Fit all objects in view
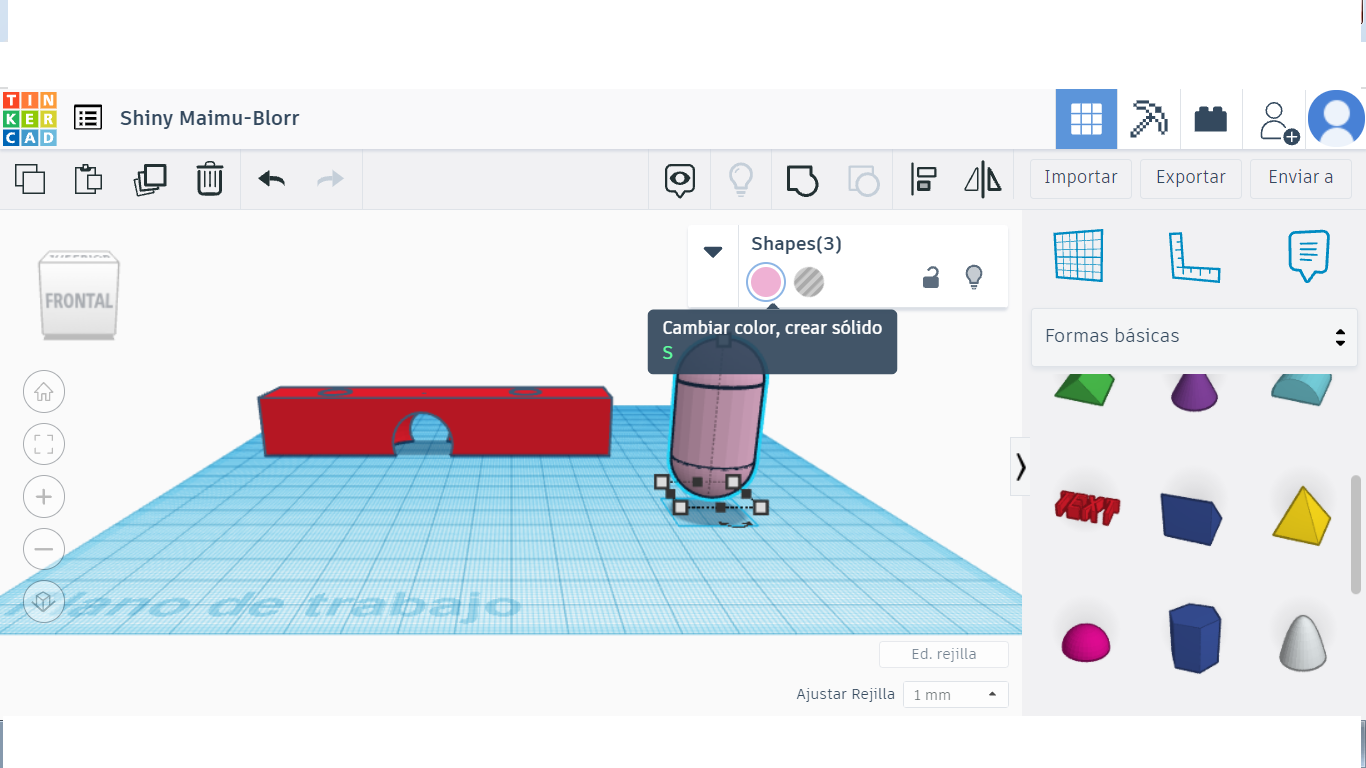Image resolution: width=1366 pixels, height=768 pixels. tap(44, 445)
